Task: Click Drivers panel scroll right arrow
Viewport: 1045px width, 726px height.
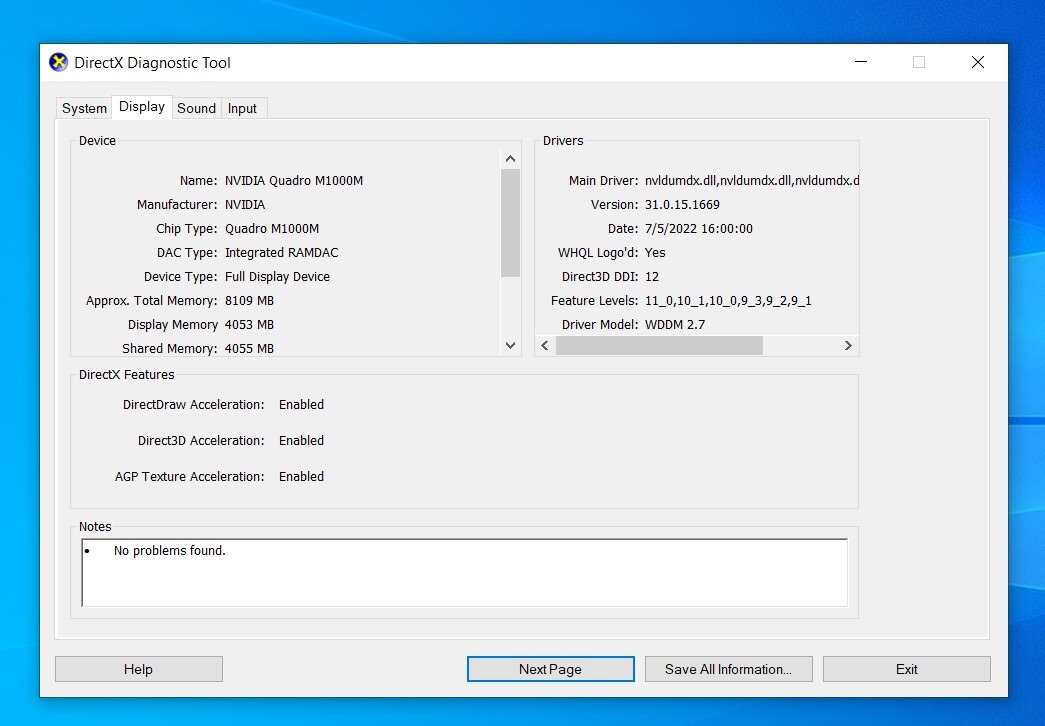Action: coord(848,345)
